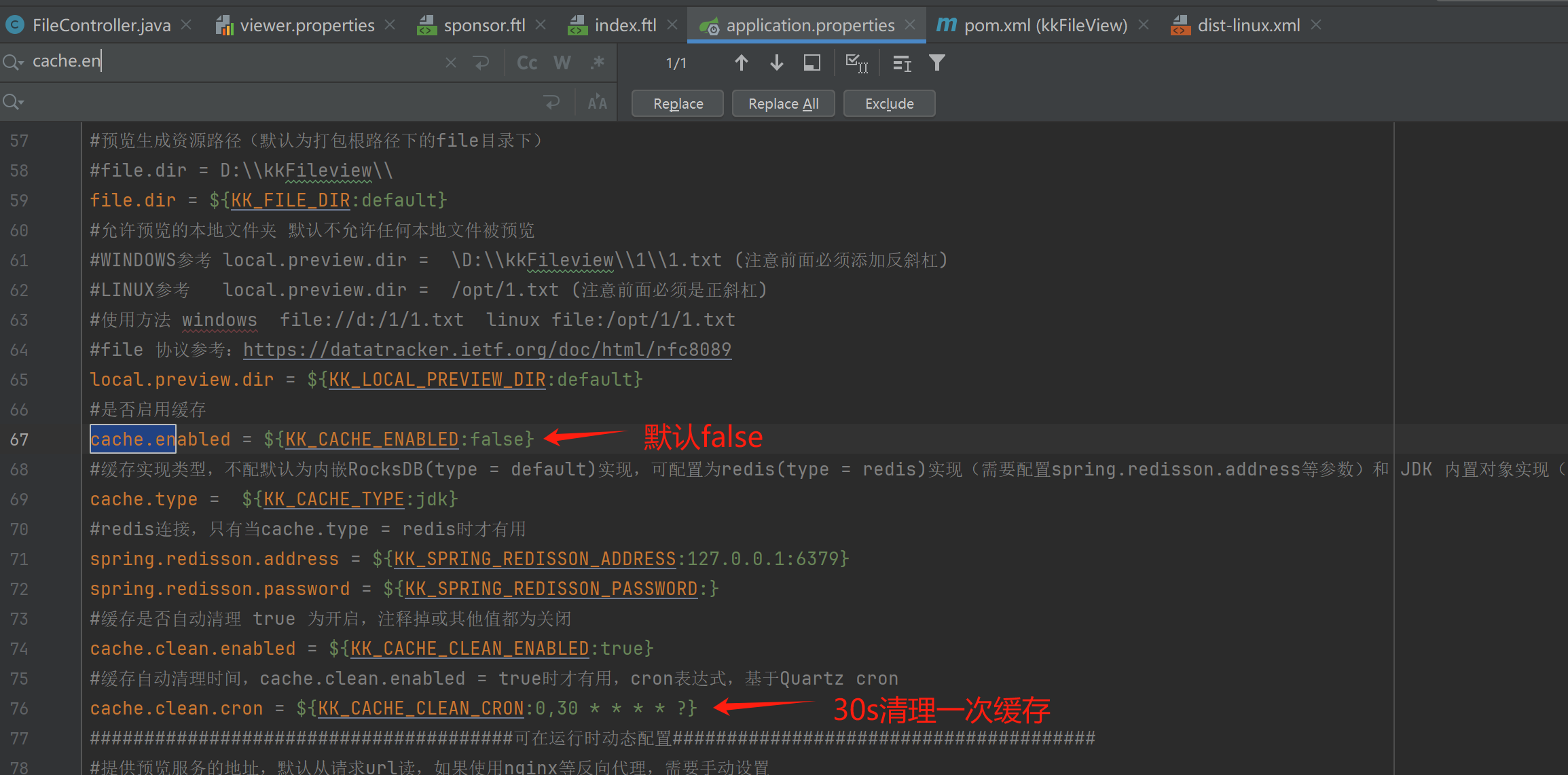The height and width of the screenshot is (775, 1568).
Task: Toggle Regex search option
Action: tap(598, 62)
